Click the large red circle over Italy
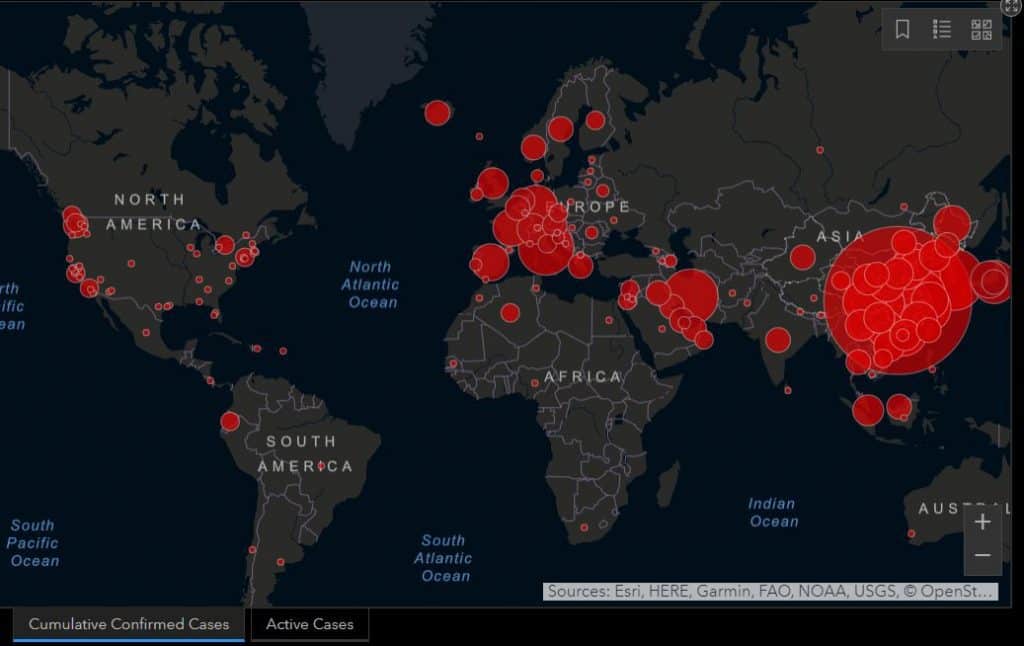The width and height of the screenshot is (1024, 646). [547, 246]
